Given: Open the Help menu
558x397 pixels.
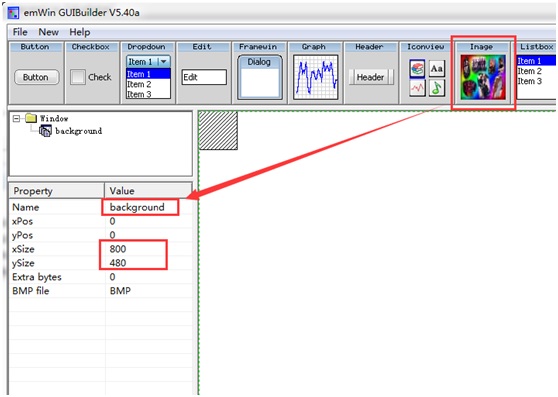Looking at the screenshot, I should pos(79,32).
